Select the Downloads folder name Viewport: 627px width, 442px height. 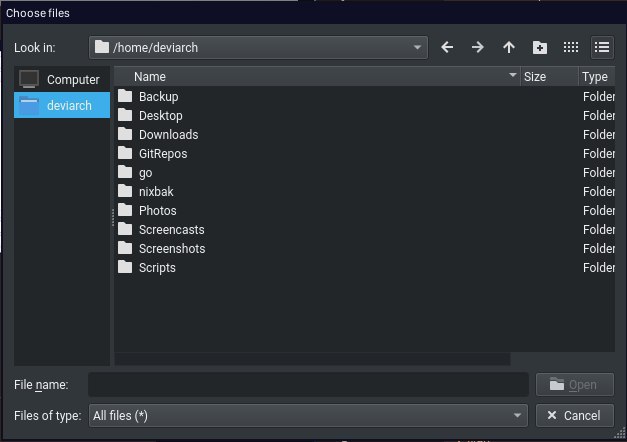pos(168,134)
